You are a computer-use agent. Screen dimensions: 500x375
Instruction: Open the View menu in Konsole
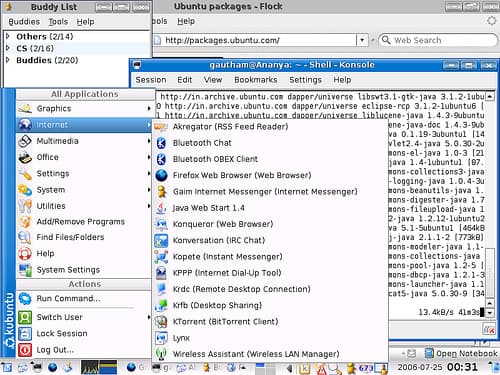tap(213, 80)
